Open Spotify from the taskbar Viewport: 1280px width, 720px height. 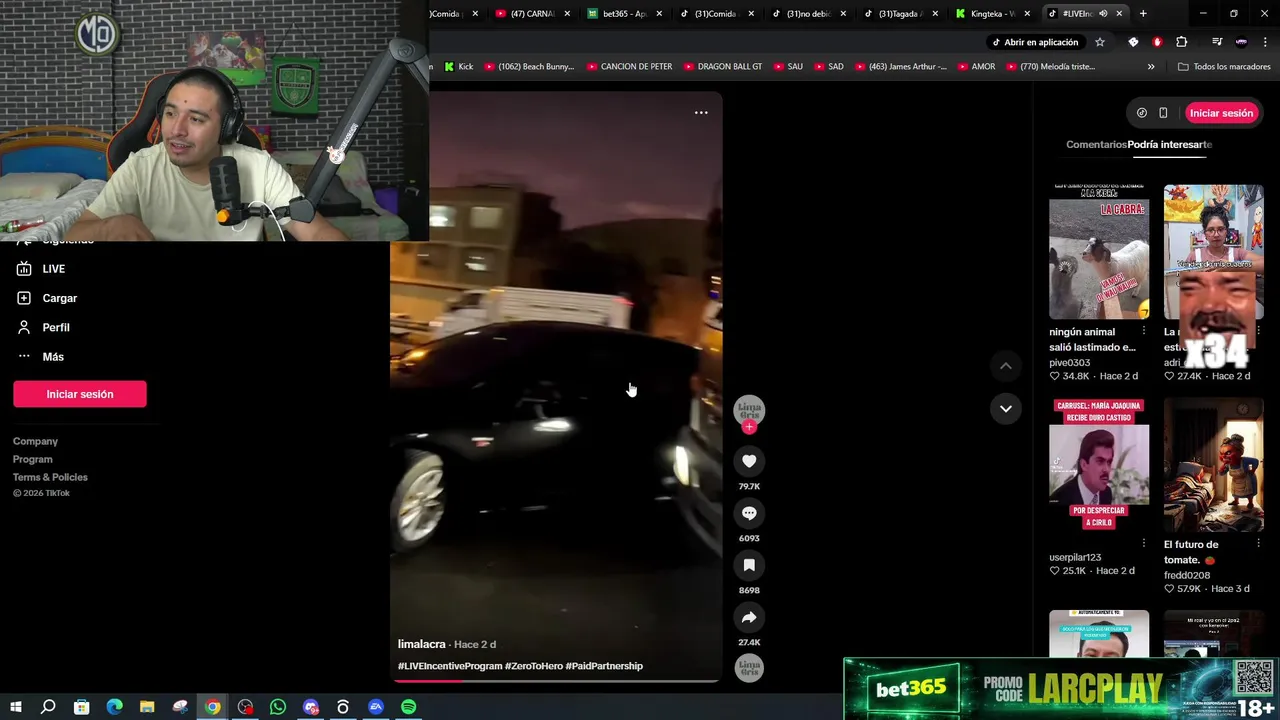(408, 707)
